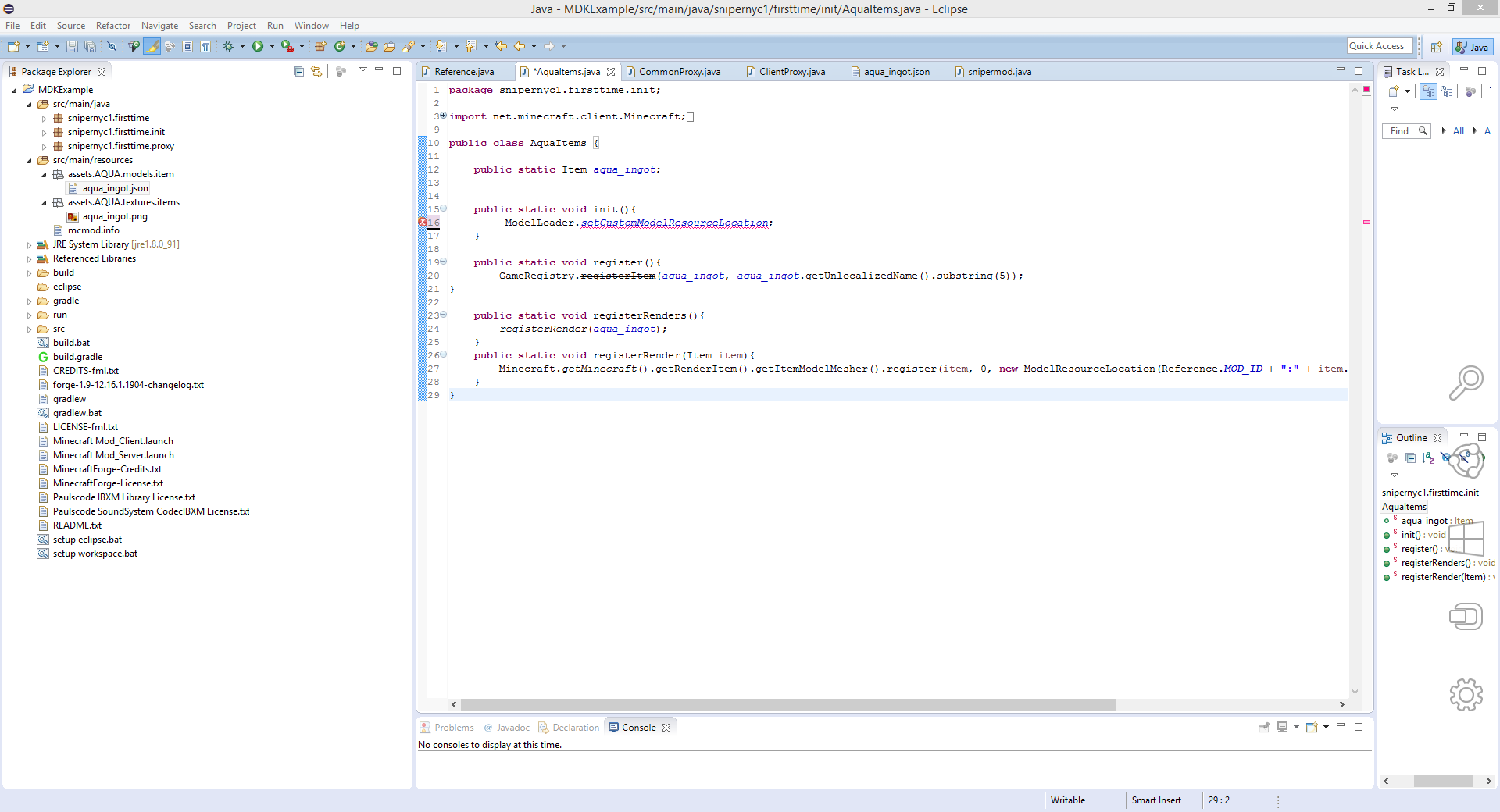Toggle Categorized view in Task List
This screenshot has height=812, width=1500.
(x=1428, y=91)
